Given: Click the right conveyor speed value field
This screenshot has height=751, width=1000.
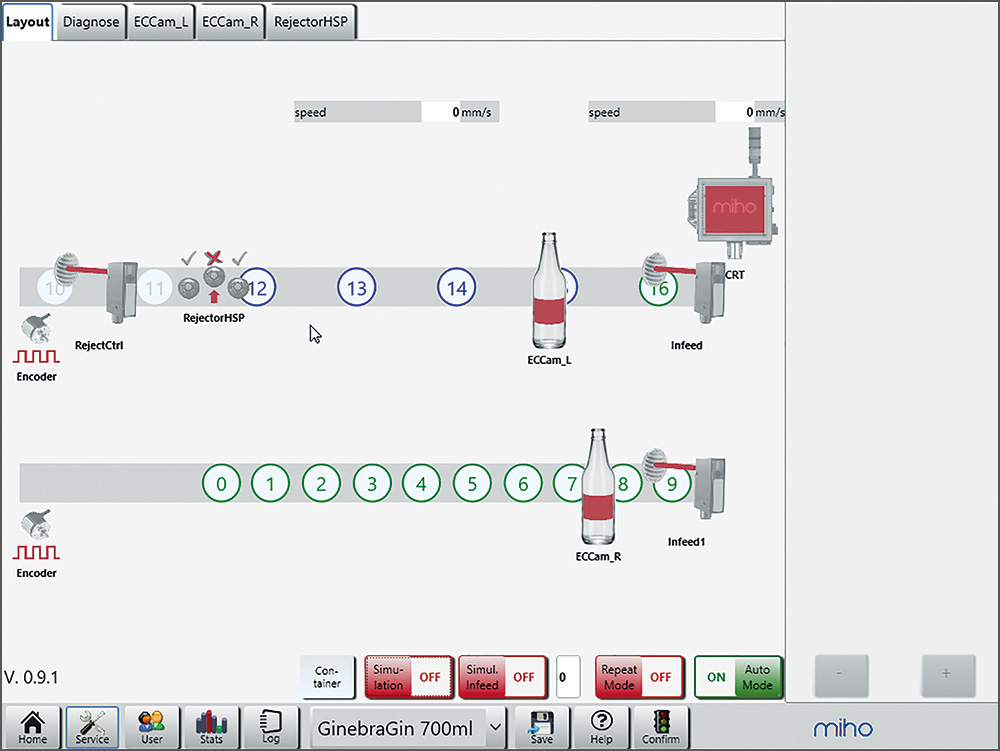Looking at the screenshot, I should tap(735, 112).
